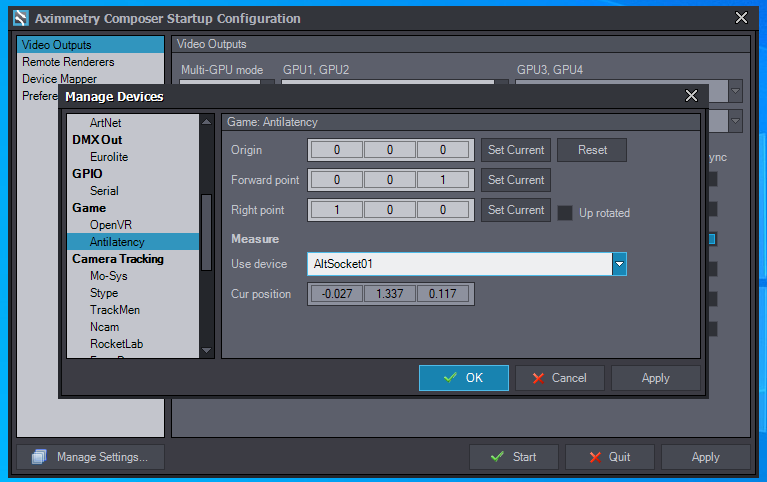The width and height of the screenshot is (767, 482).
Task: Click Set Current for Right point
Action: pyautogui.click(x=516, y=210)
